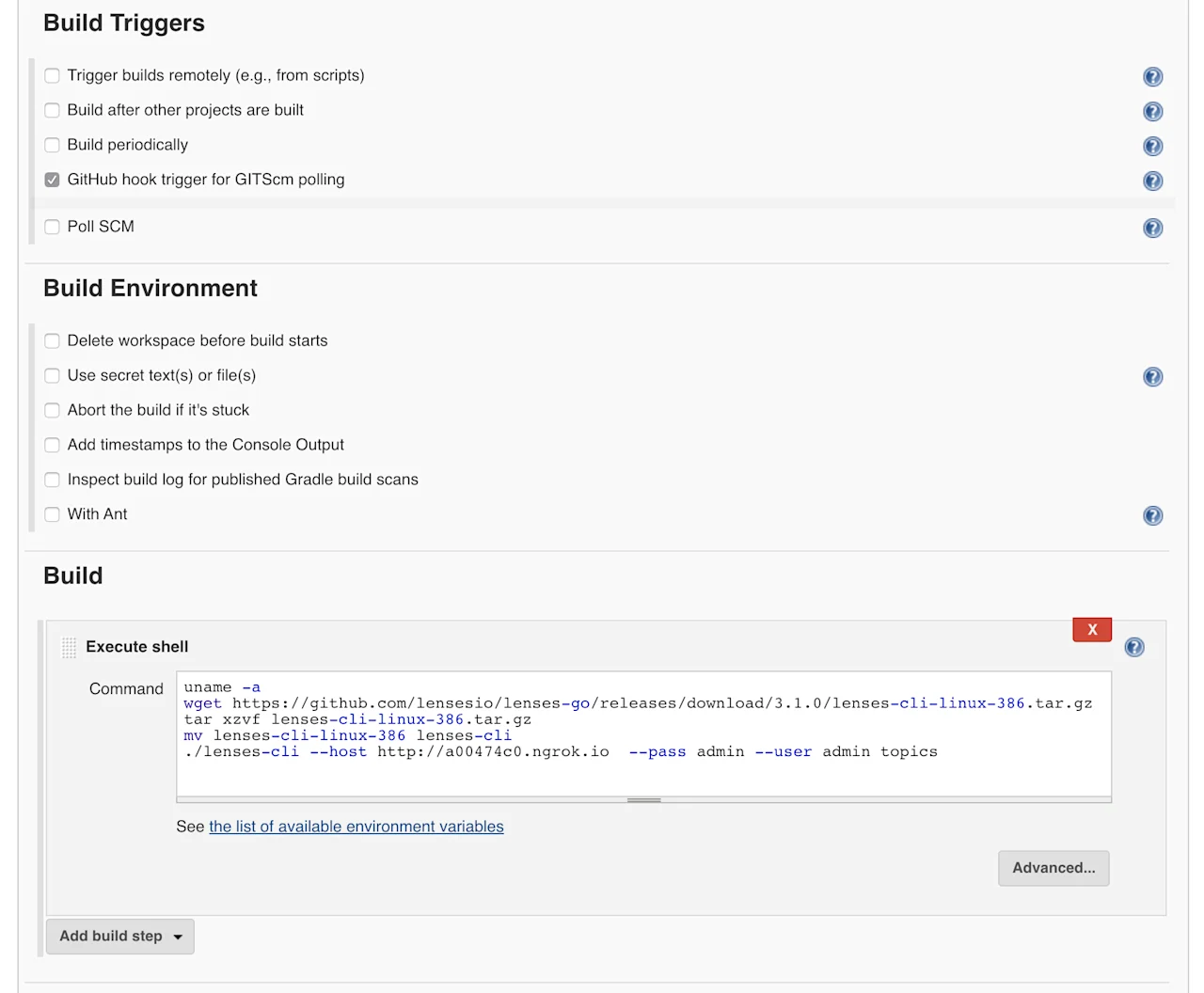The width and height of the screenshot is (1204, 993).
Task: Open help for Build after other projects
Action: [1152, 111]
